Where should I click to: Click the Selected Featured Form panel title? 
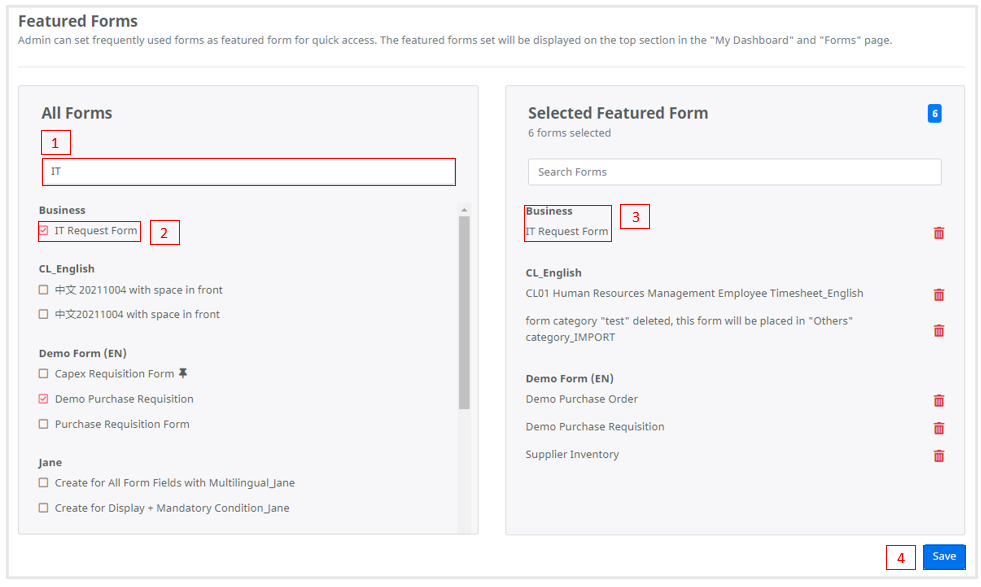(x=618, y=113)
